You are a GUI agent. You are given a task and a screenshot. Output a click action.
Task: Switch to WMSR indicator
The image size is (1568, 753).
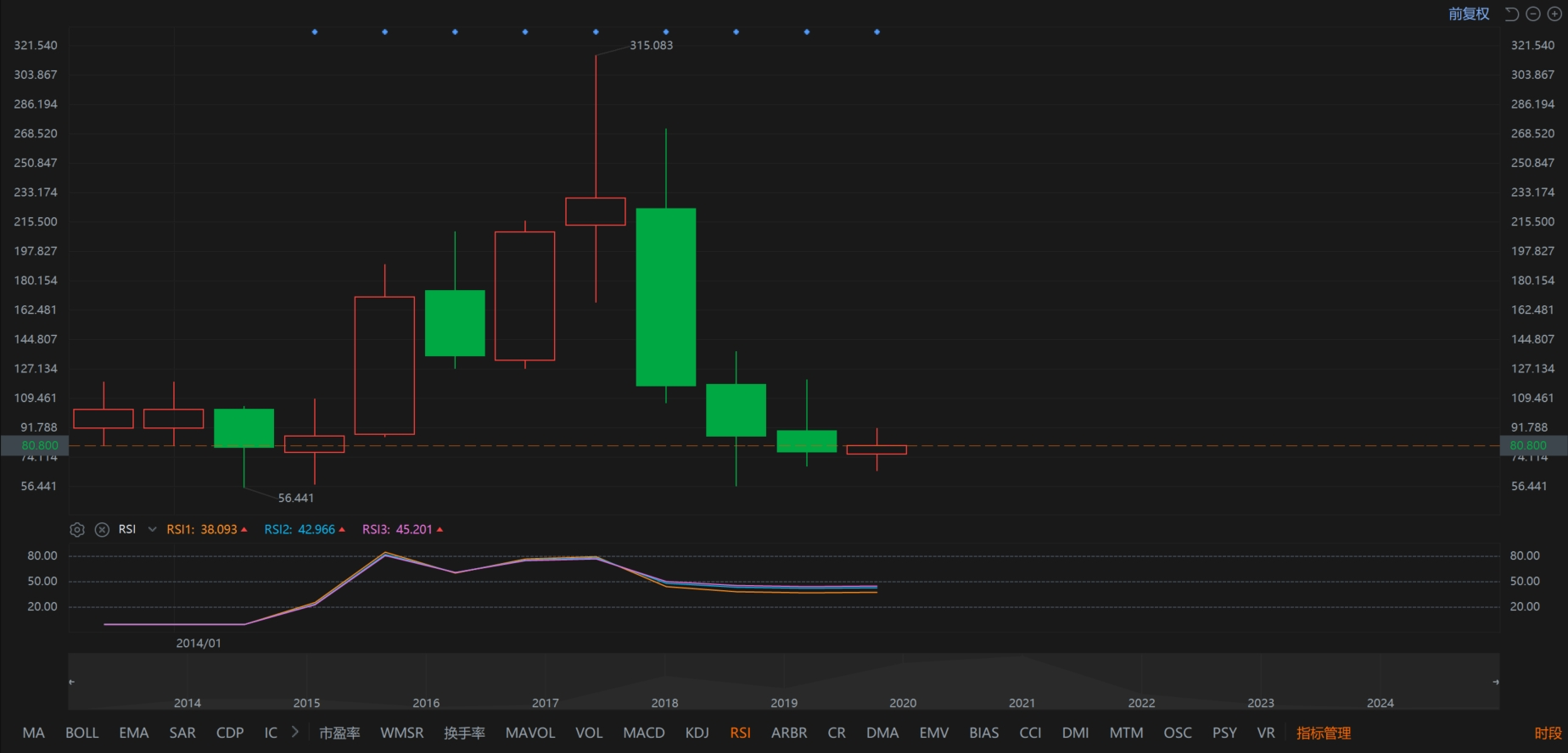click(x=402, y=733)
